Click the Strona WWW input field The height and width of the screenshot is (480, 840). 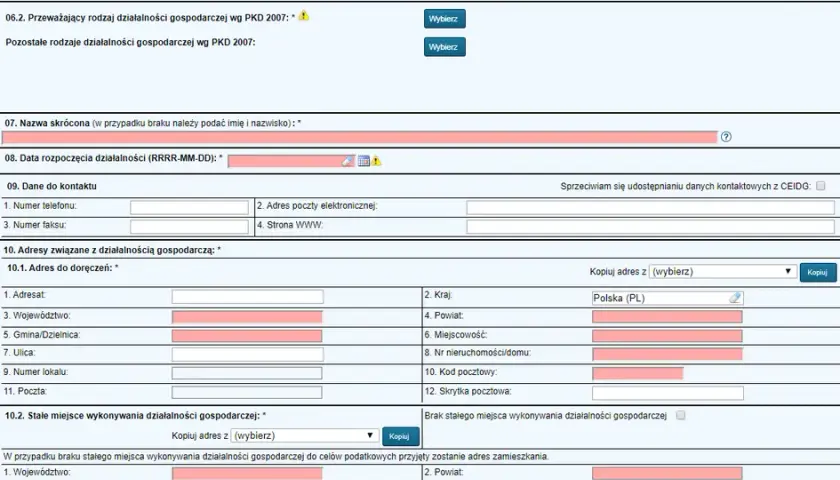click(650, 227)
